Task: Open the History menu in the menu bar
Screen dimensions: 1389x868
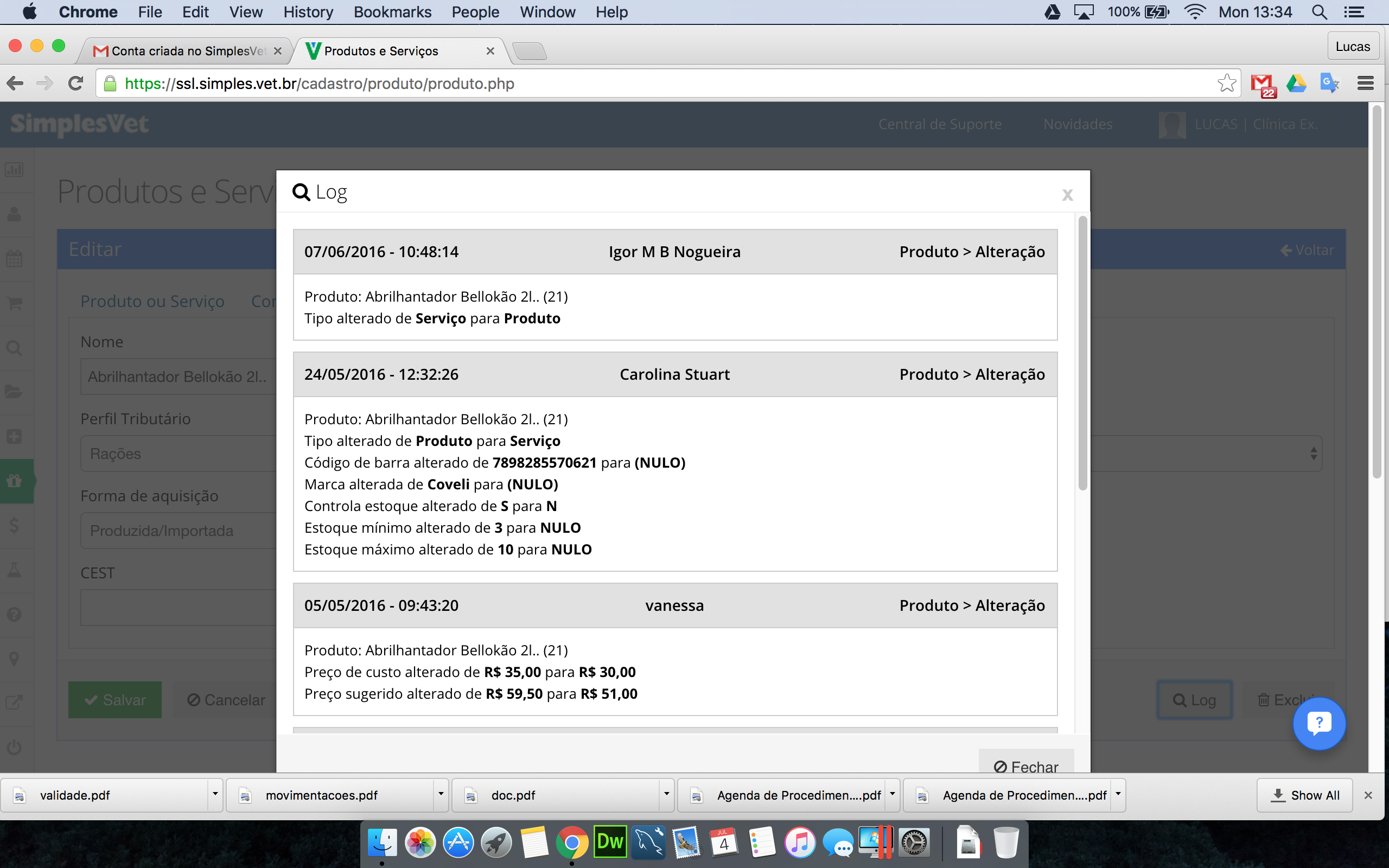Action: point(308,12)
